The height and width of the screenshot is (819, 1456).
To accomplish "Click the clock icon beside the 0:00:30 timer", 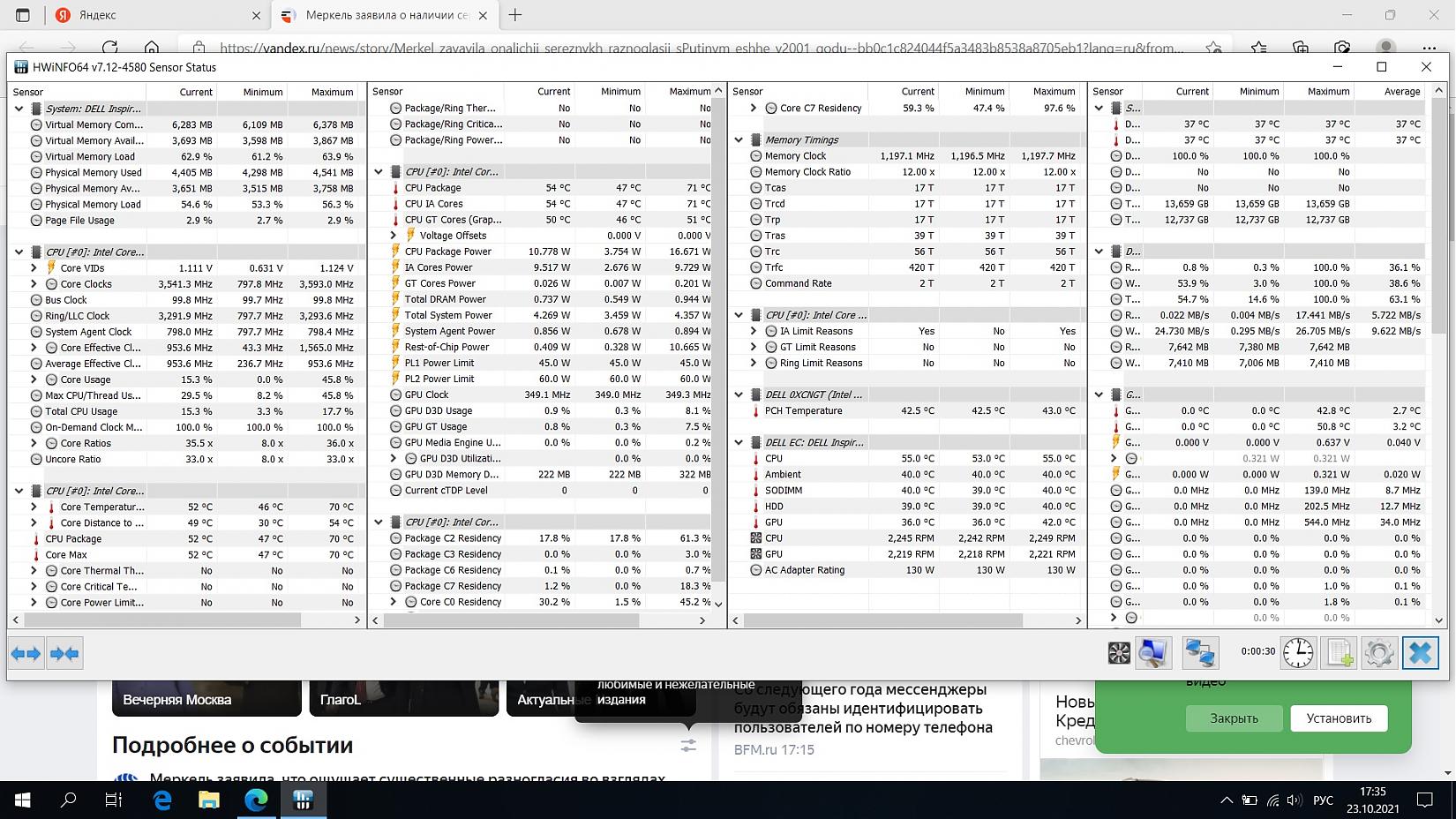I will coord(1298,653).
